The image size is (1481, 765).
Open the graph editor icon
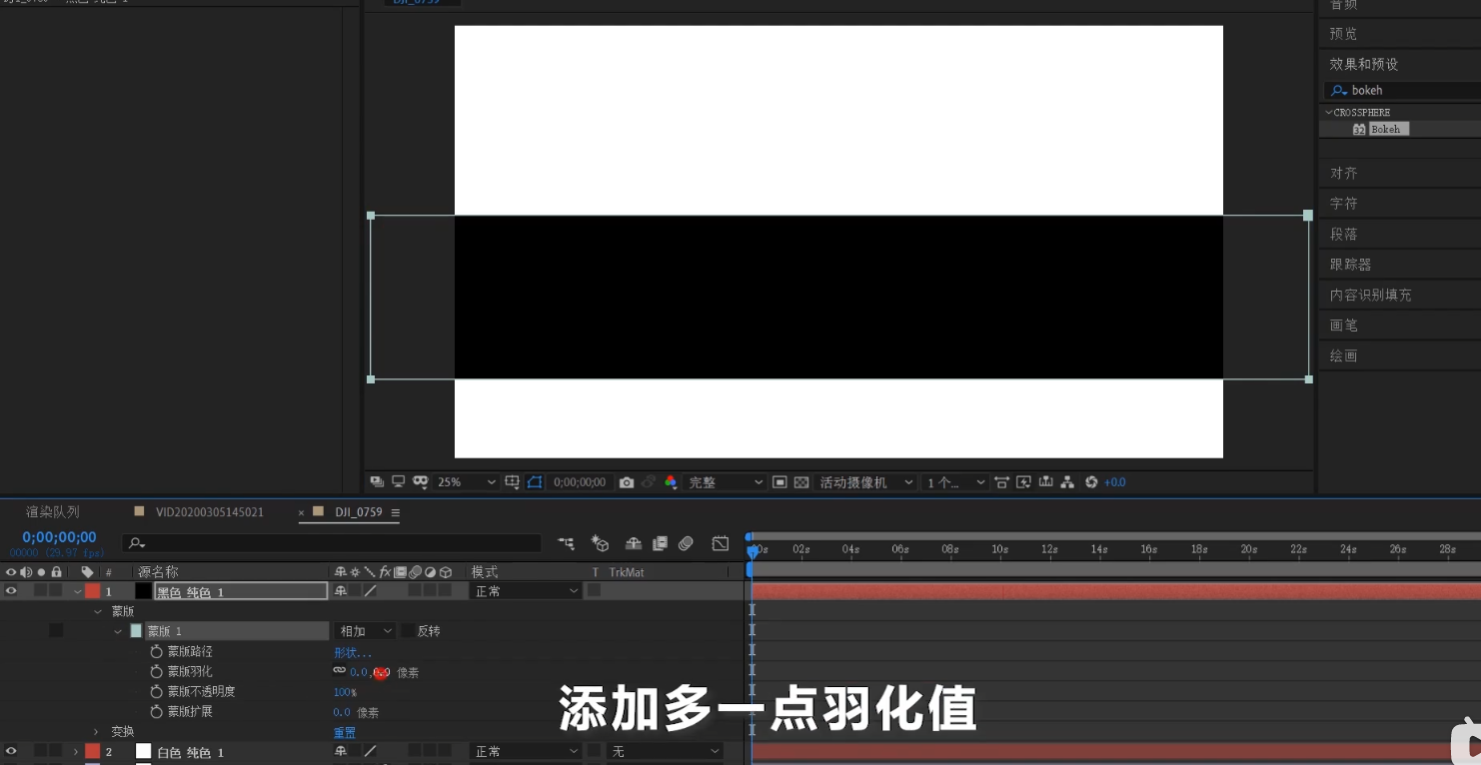[x=720, y=543]
